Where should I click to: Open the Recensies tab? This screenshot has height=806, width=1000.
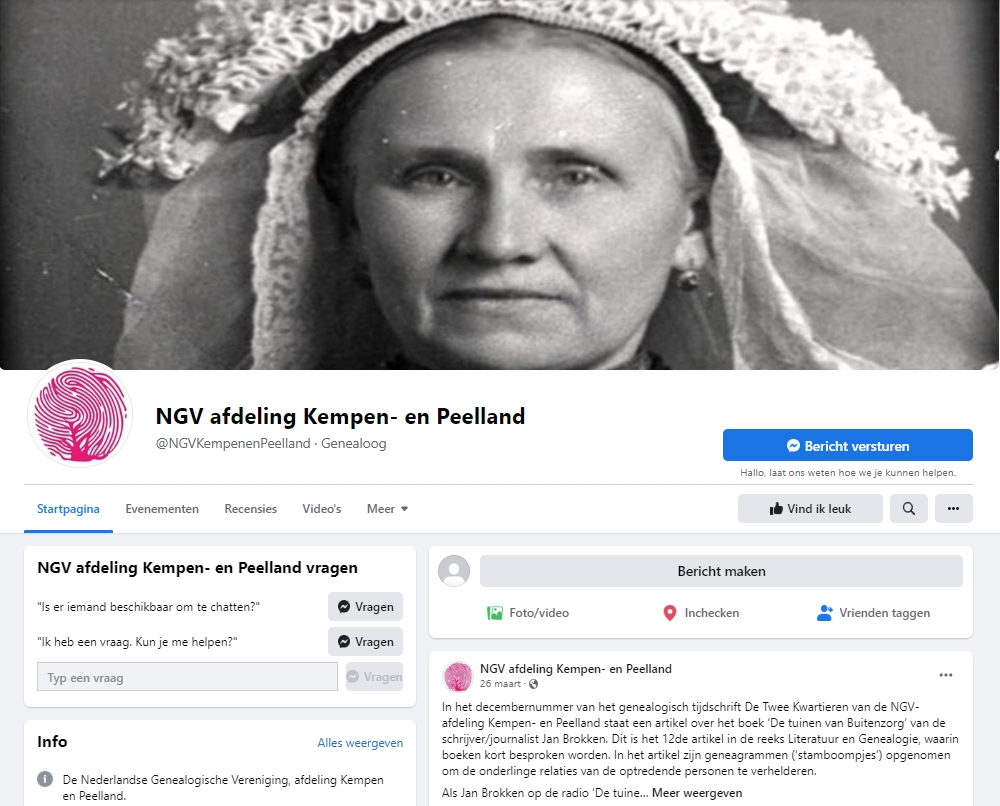point(251,509)
